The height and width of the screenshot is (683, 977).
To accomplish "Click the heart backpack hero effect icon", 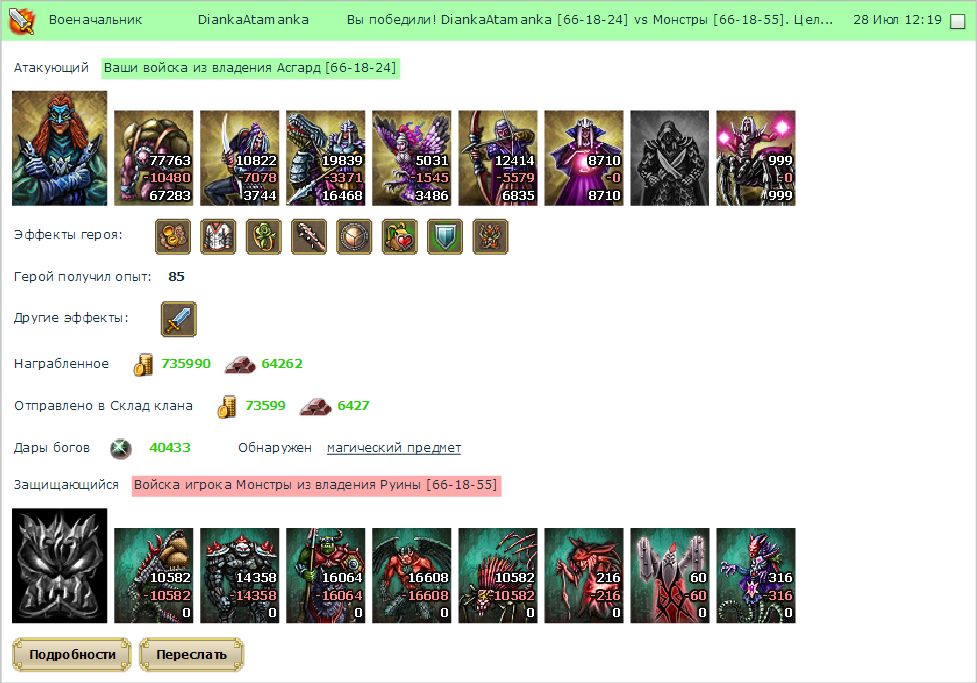I will 400,237.
